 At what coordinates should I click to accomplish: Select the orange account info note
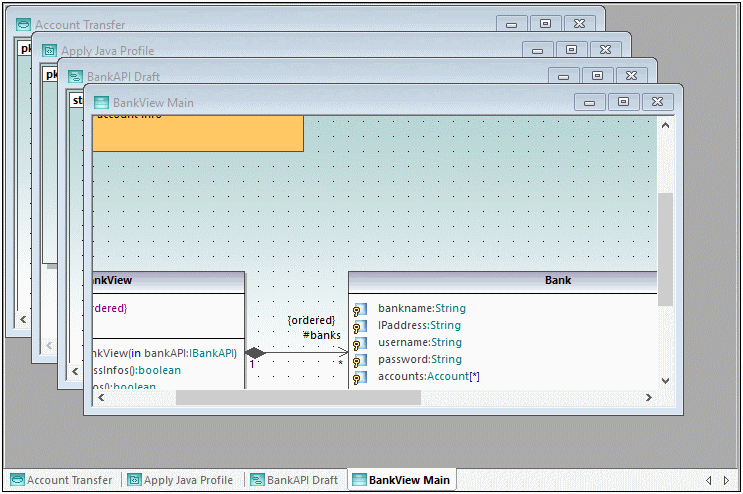click(198, 133)
